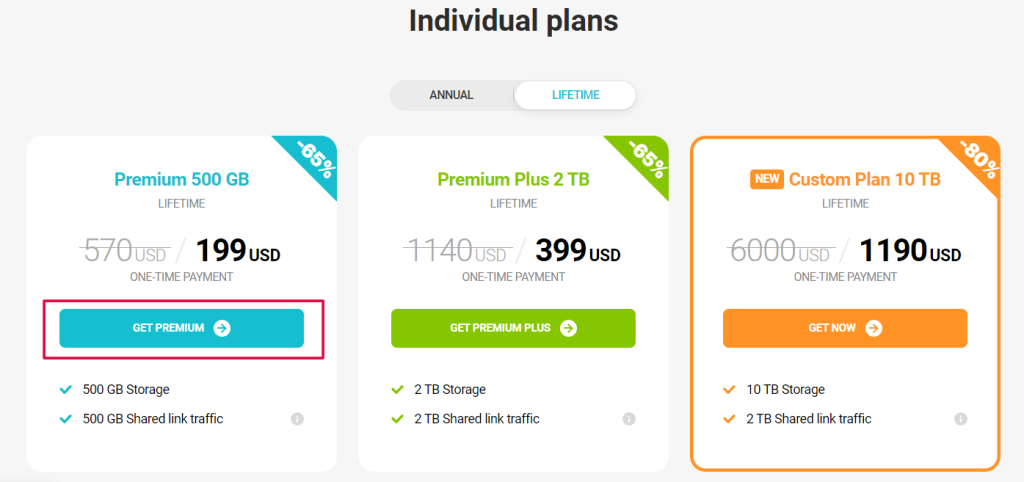1024x482 pixels.
Task: Click the Premium Plus 2 TB title
Action: point(513,180)
